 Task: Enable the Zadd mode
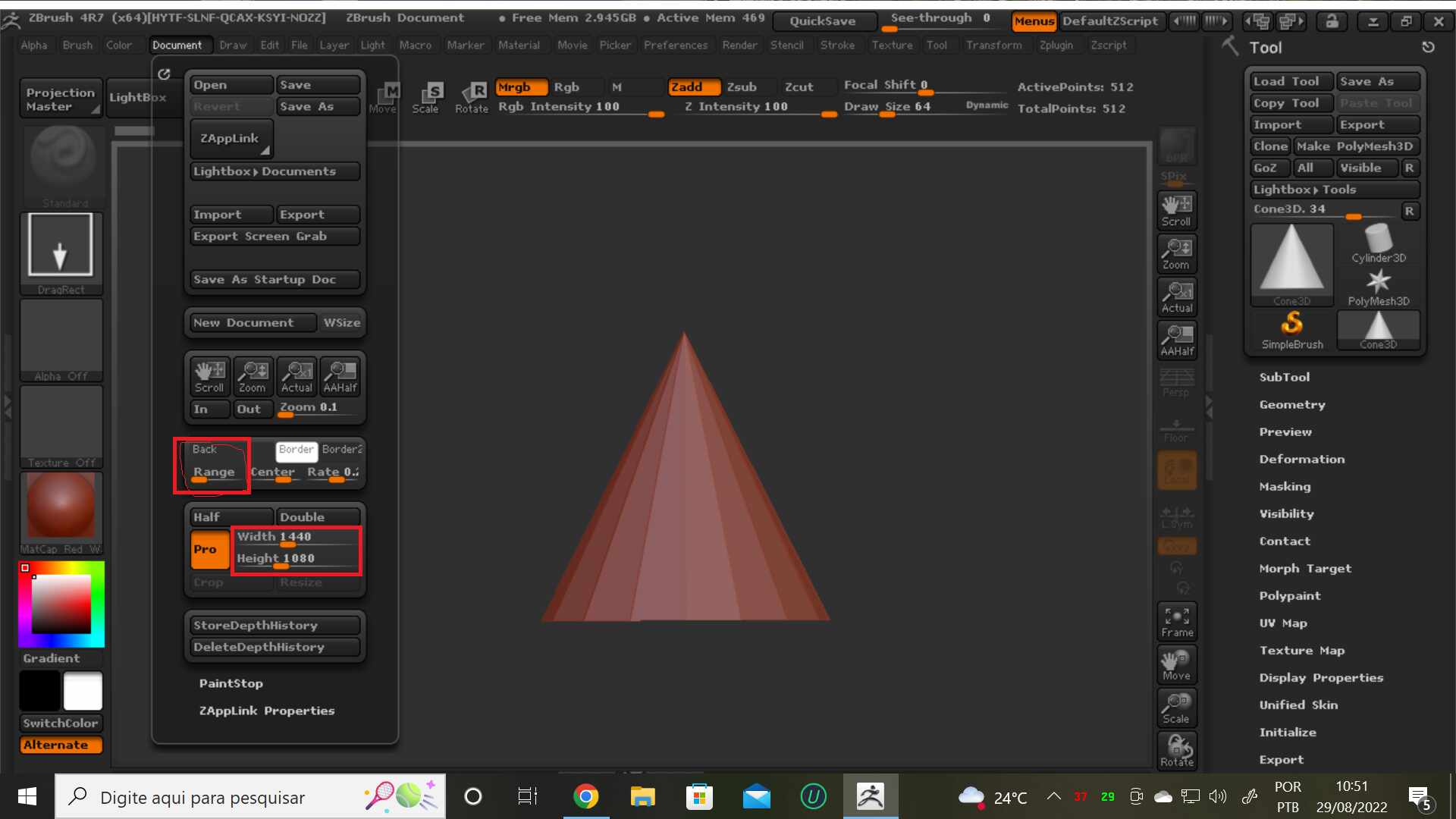(693, 87)
